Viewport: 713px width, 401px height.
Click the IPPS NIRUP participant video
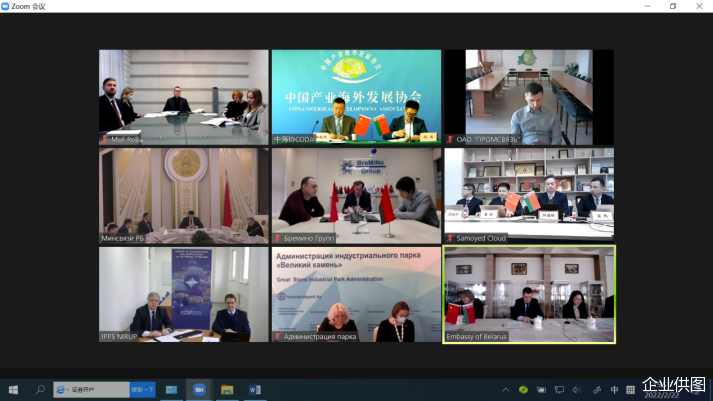(184, 294)
